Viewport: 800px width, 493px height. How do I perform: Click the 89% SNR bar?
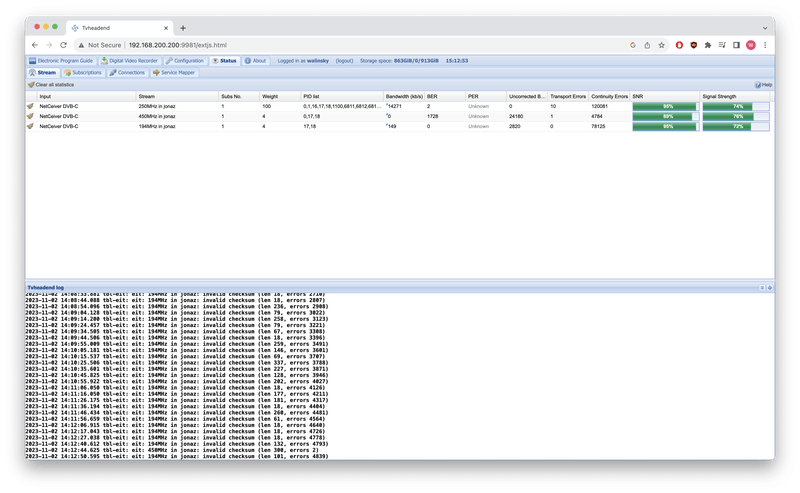pyautogui.click(x=665, y=116)
